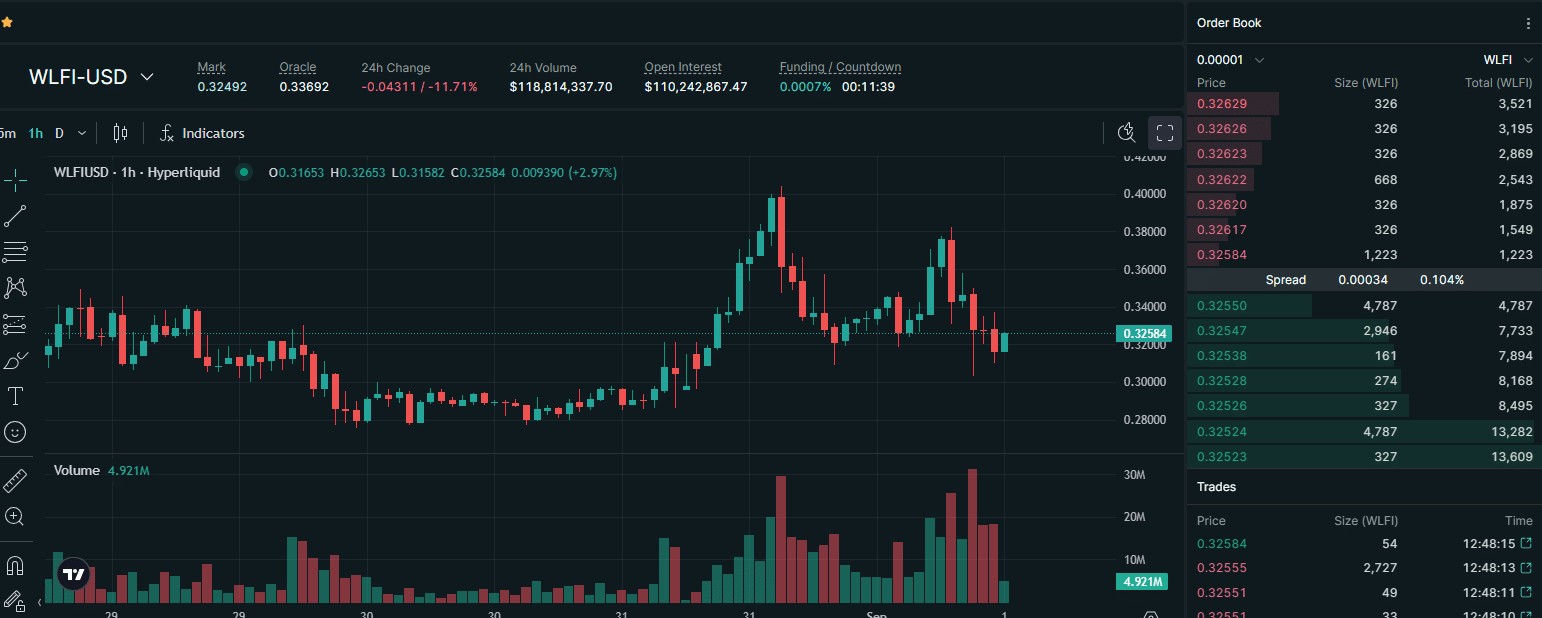Select the trend line drawing tool
This screenshot has width=1542, height=618.
pos(15,216)
